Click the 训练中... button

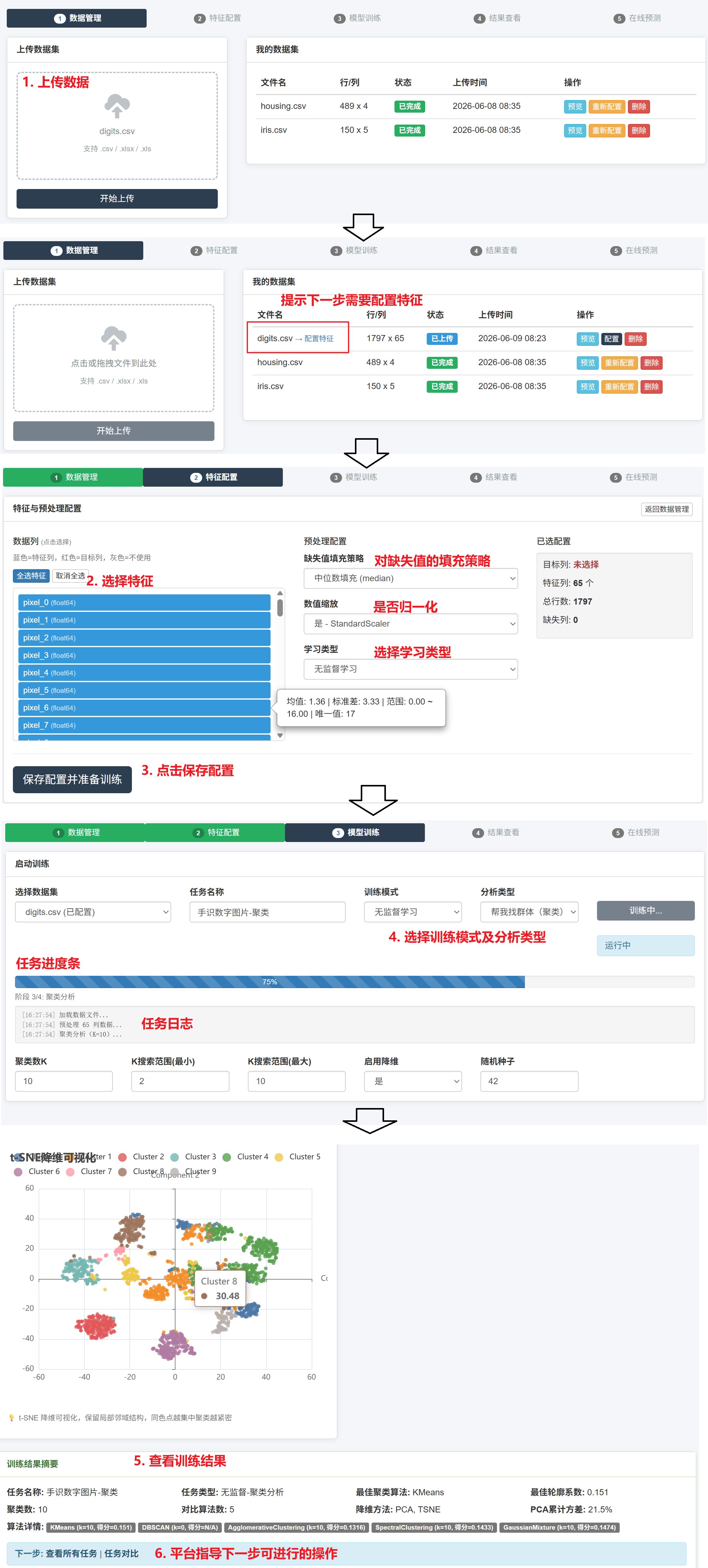click(x=645, y=911)
